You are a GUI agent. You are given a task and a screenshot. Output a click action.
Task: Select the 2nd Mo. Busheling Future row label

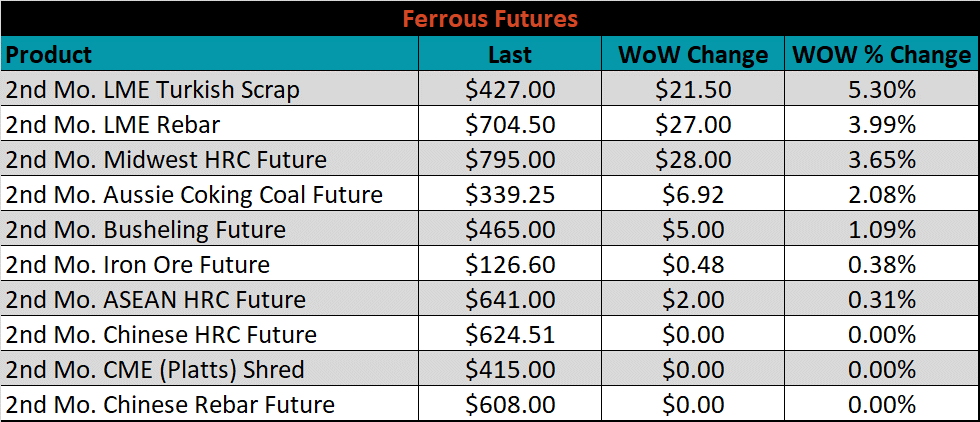pyautogui.click(x=210, y=229)
